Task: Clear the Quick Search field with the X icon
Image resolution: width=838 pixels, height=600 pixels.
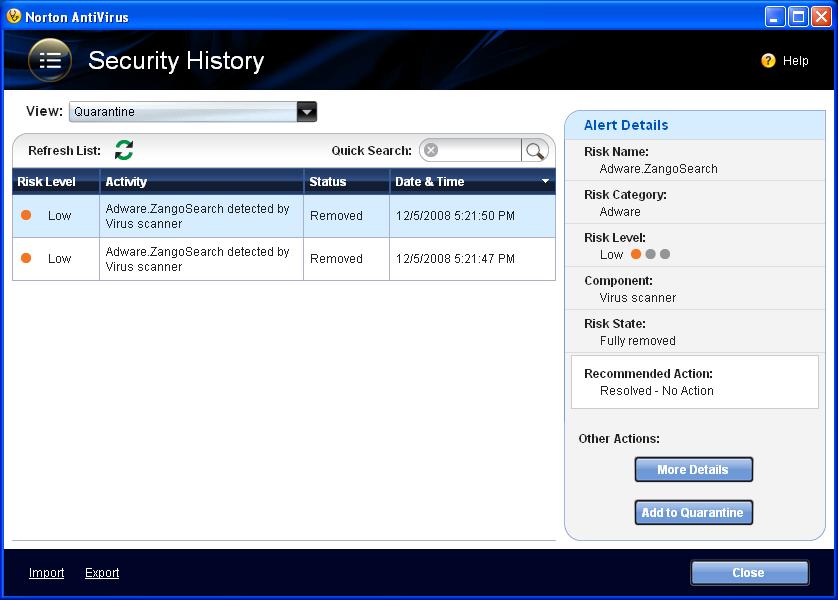Action: 431,150
